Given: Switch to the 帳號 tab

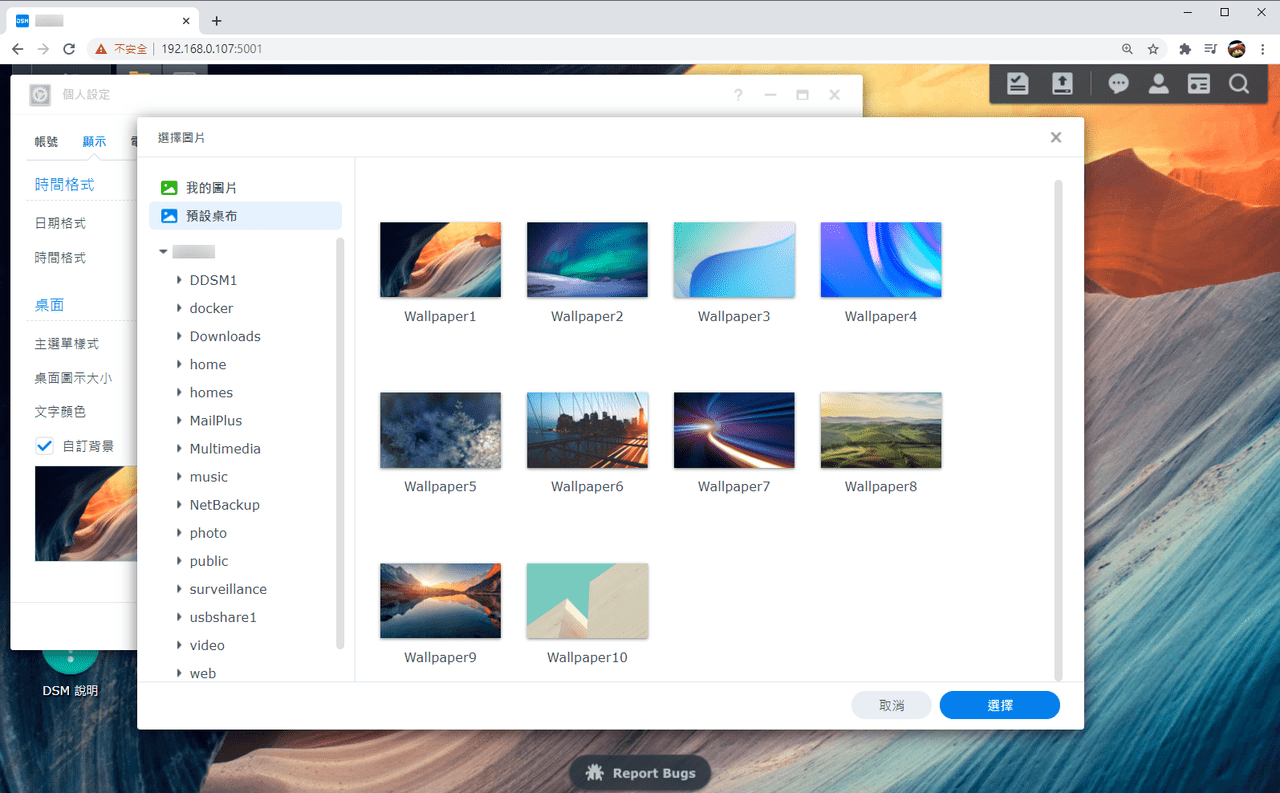Looking at the screenshot, I should click(x=47, y=142).
